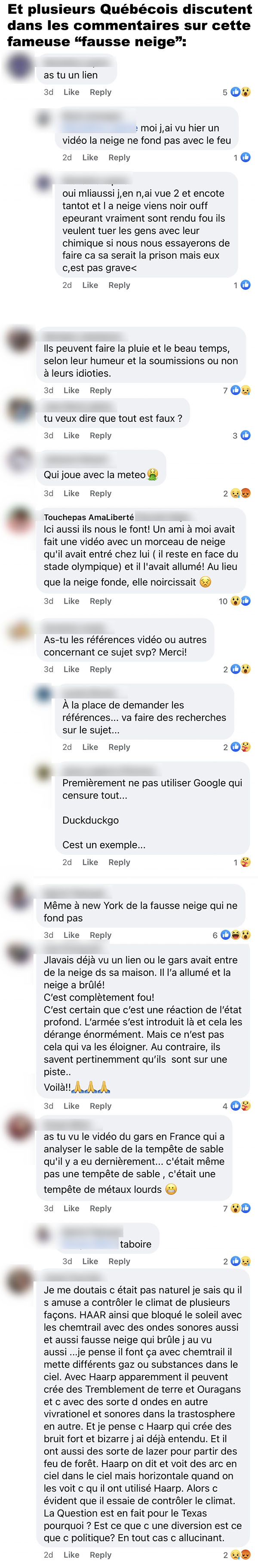Open reactions on 'Qui joue avec la meteo' comment
The image size is (258, 1568).
[x=240, y=493]
